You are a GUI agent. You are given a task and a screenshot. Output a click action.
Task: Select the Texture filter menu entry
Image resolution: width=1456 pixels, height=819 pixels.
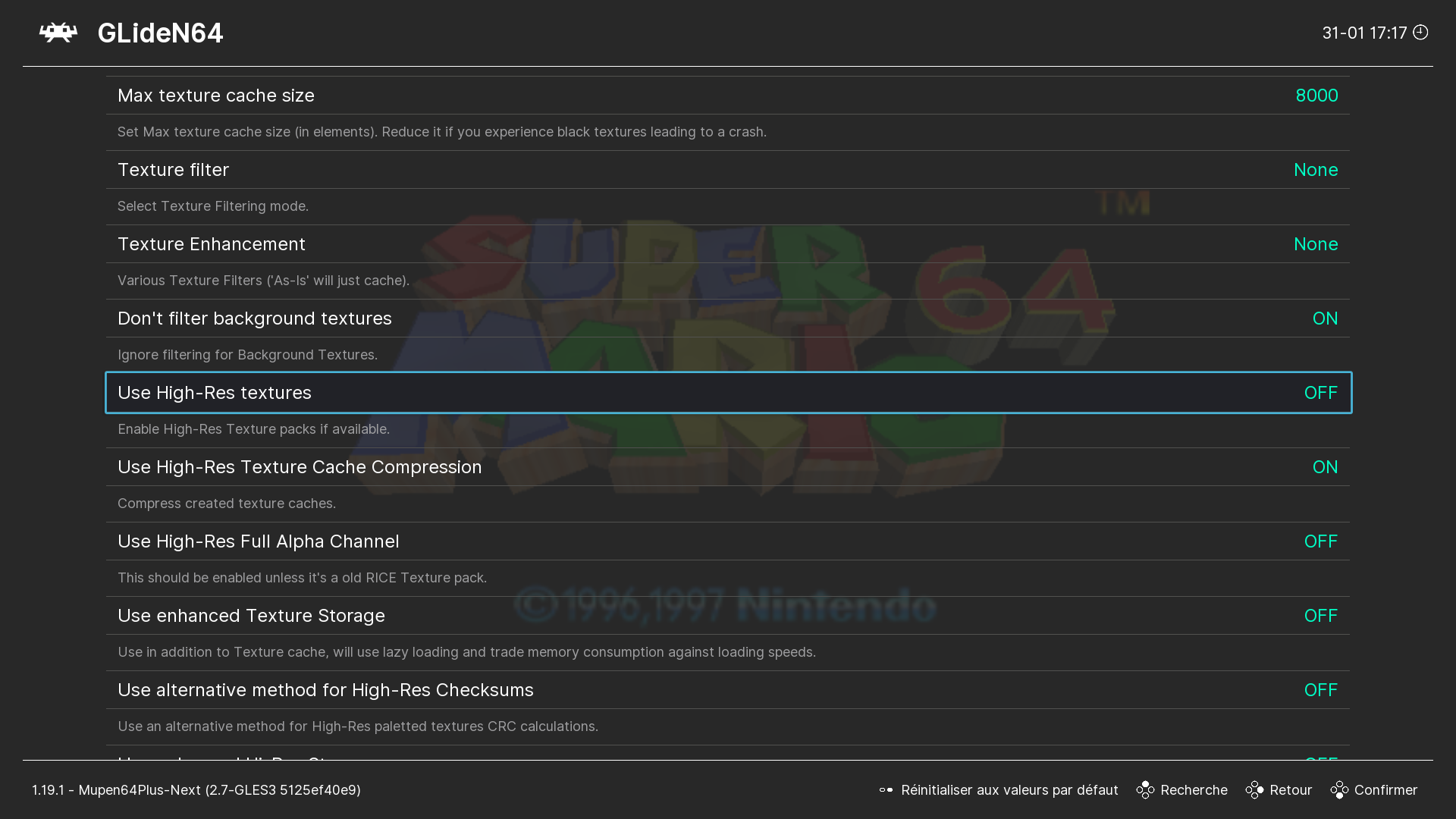click(x=728, y=170)
